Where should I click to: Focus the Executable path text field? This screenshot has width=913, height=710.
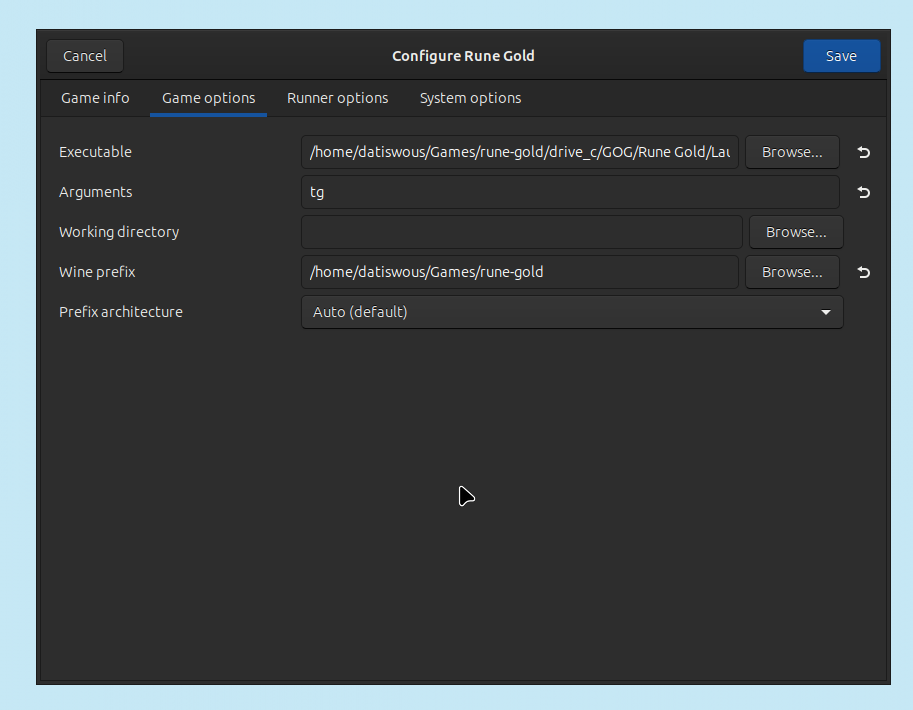pyautogui.click(x=519, y=152)
